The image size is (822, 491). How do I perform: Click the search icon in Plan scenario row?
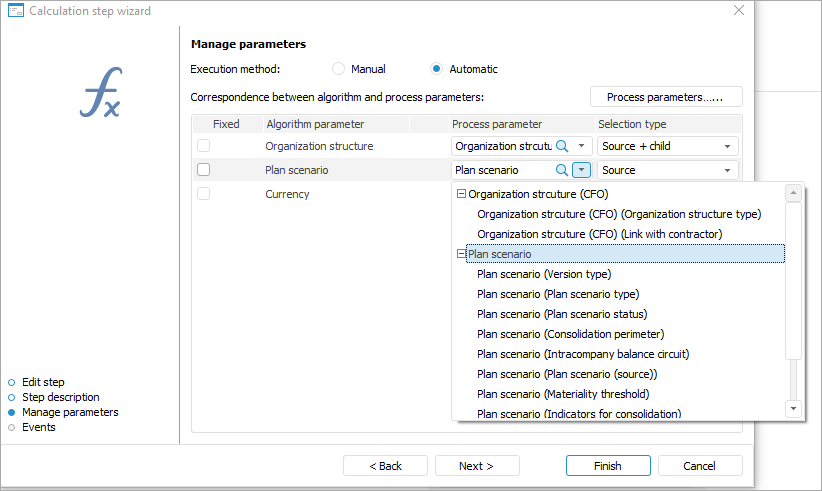[562, 170]
